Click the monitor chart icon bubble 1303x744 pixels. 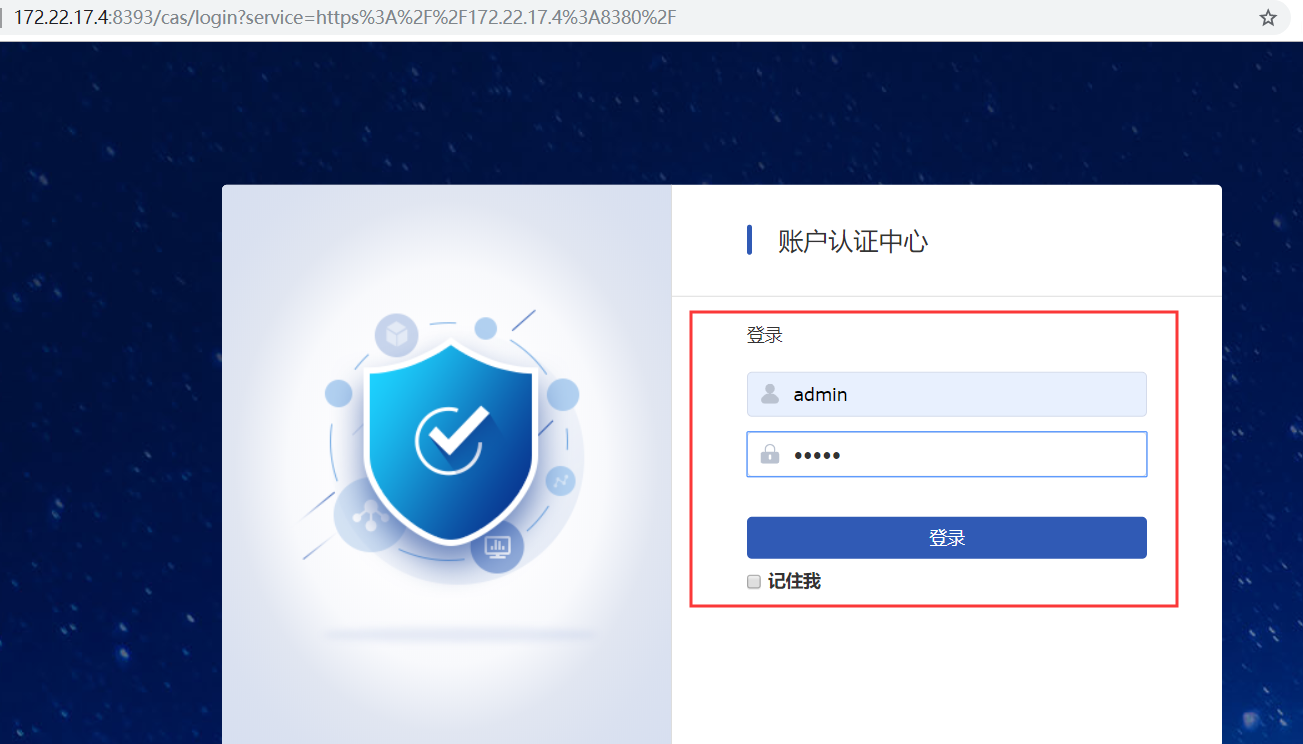(497, 546)
